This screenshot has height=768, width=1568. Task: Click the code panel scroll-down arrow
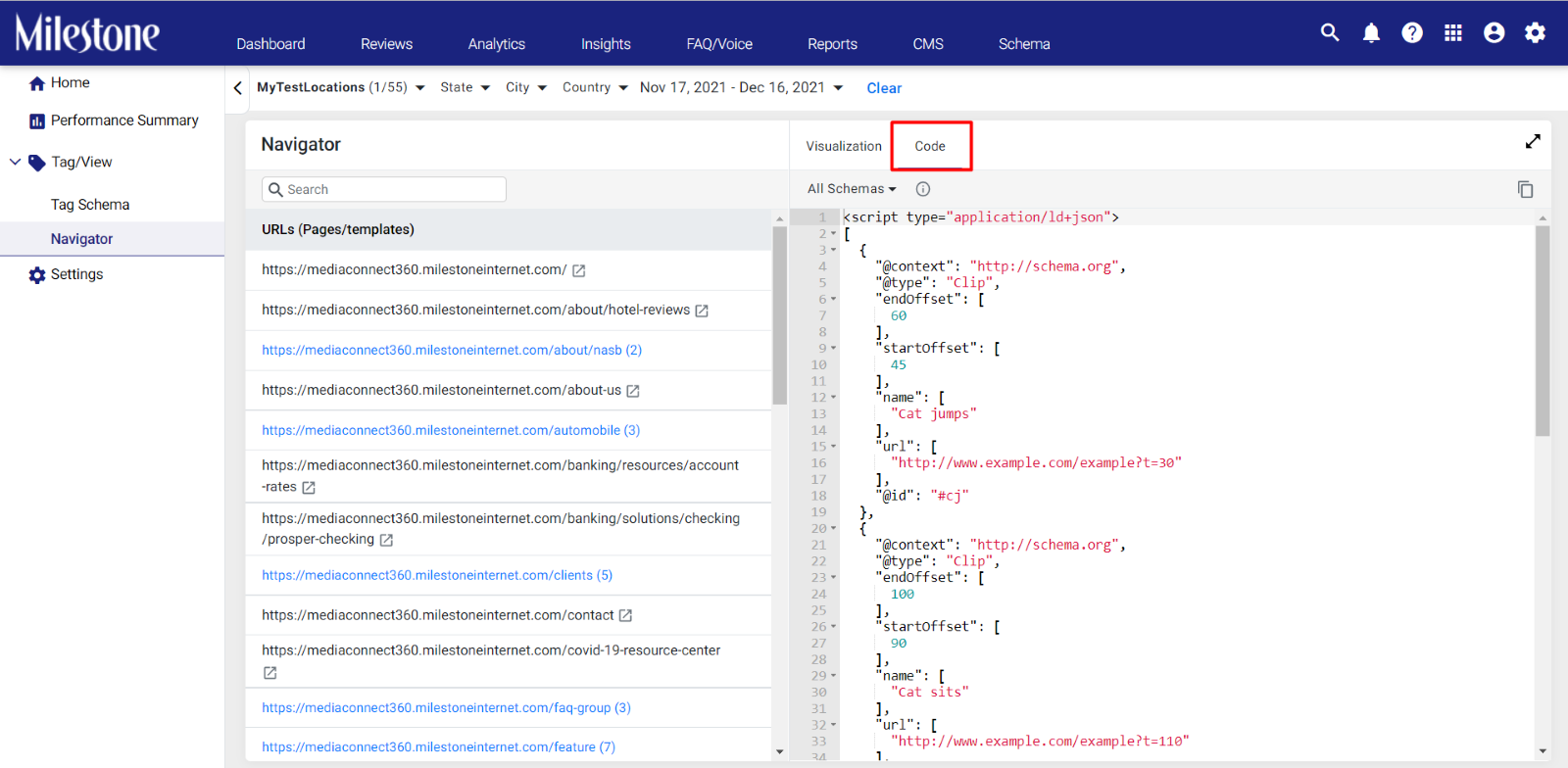tap(1543, 751)
